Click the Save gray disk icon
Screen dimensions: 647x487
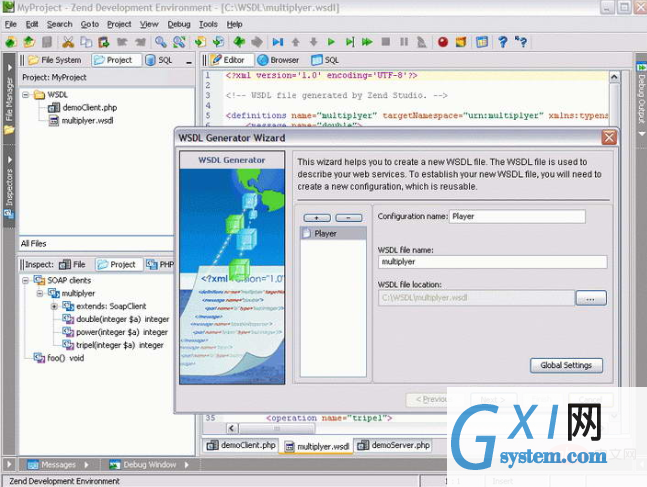47,42
